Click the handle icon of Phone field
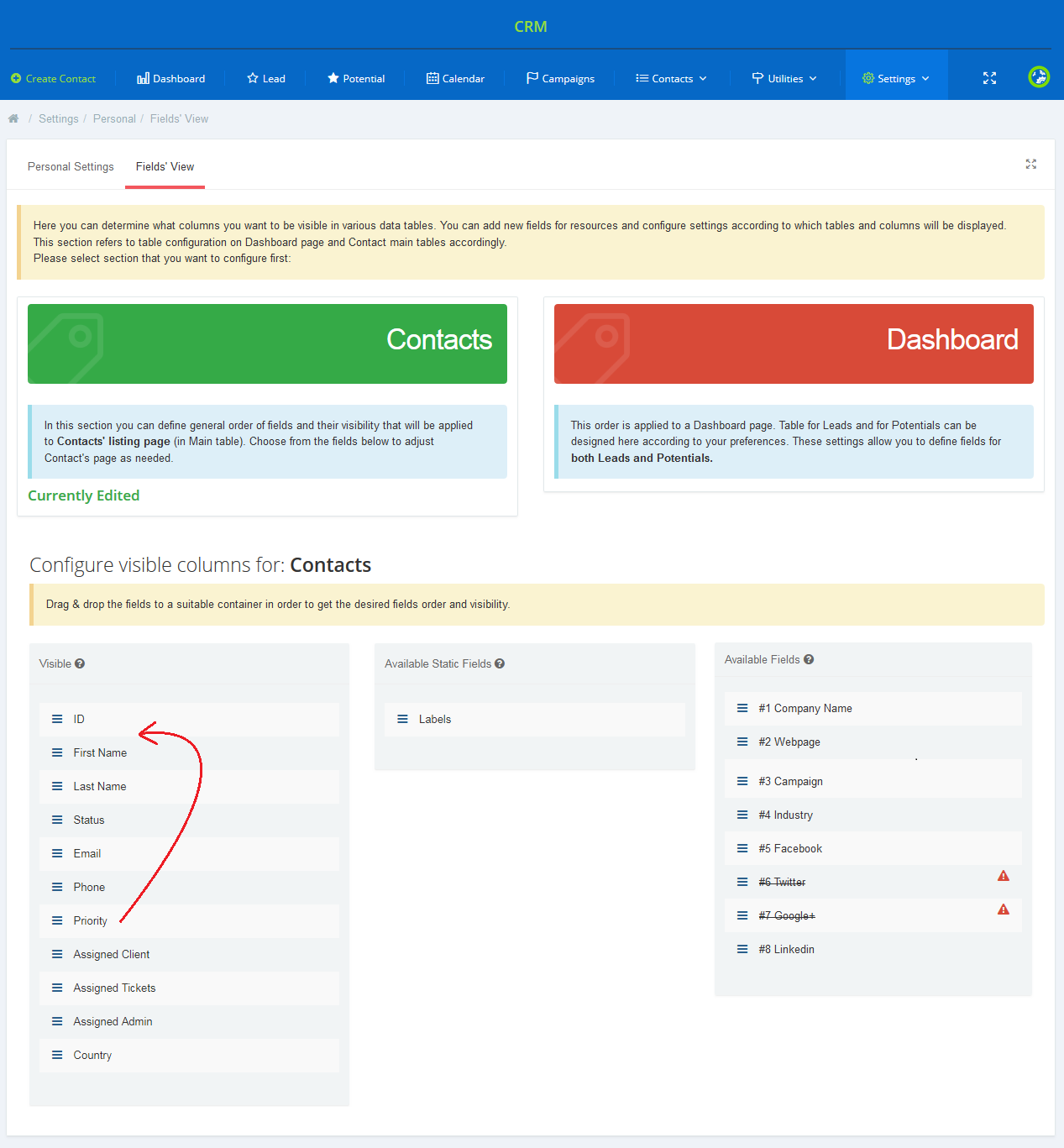 point(57,887)
